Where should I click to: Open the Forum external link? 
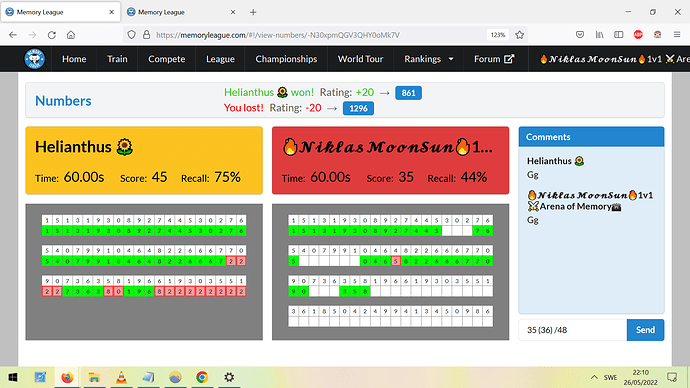494,59
